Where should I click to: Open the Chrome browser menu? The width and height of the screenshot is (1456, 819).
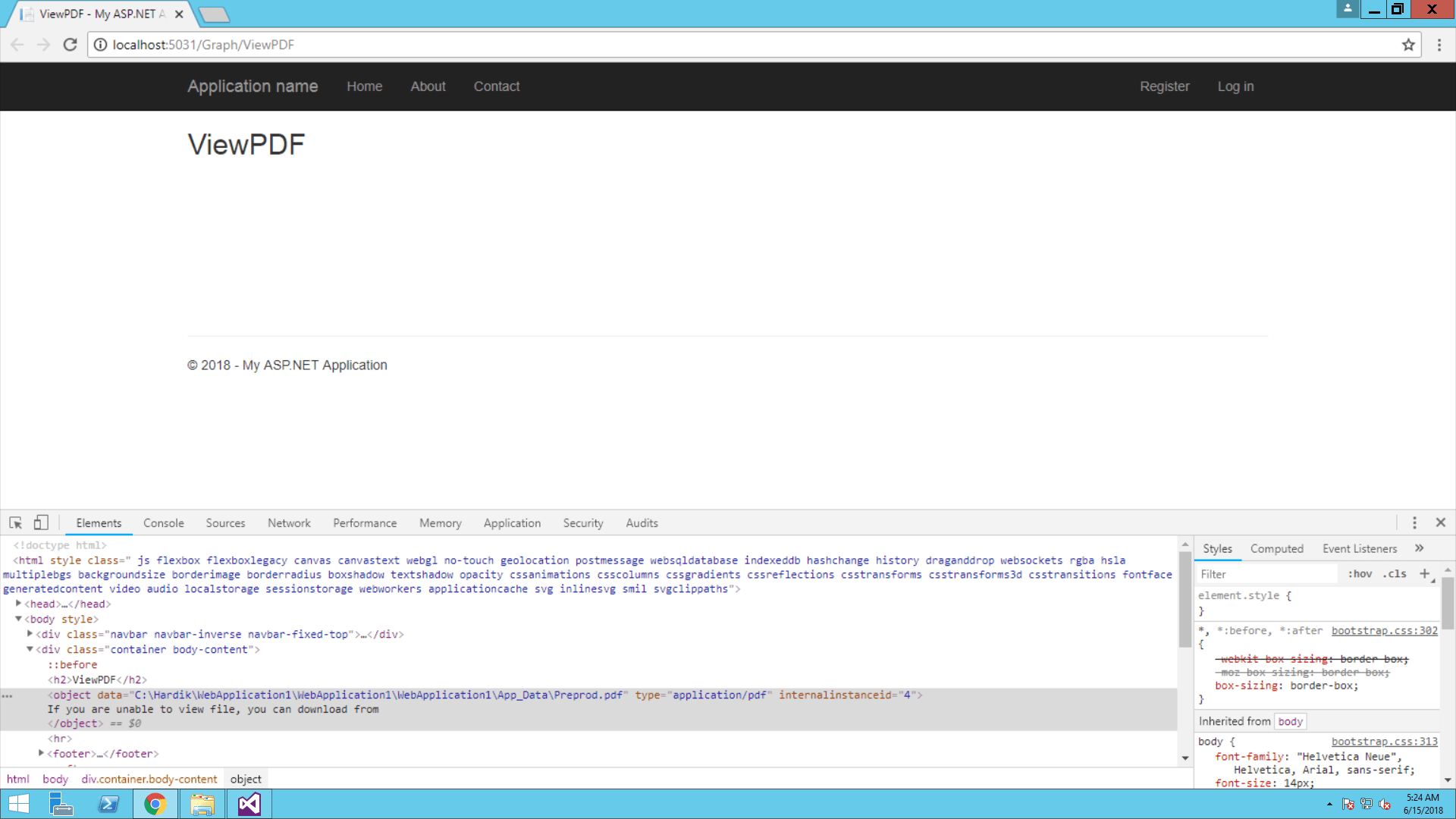pos(1441,45)
